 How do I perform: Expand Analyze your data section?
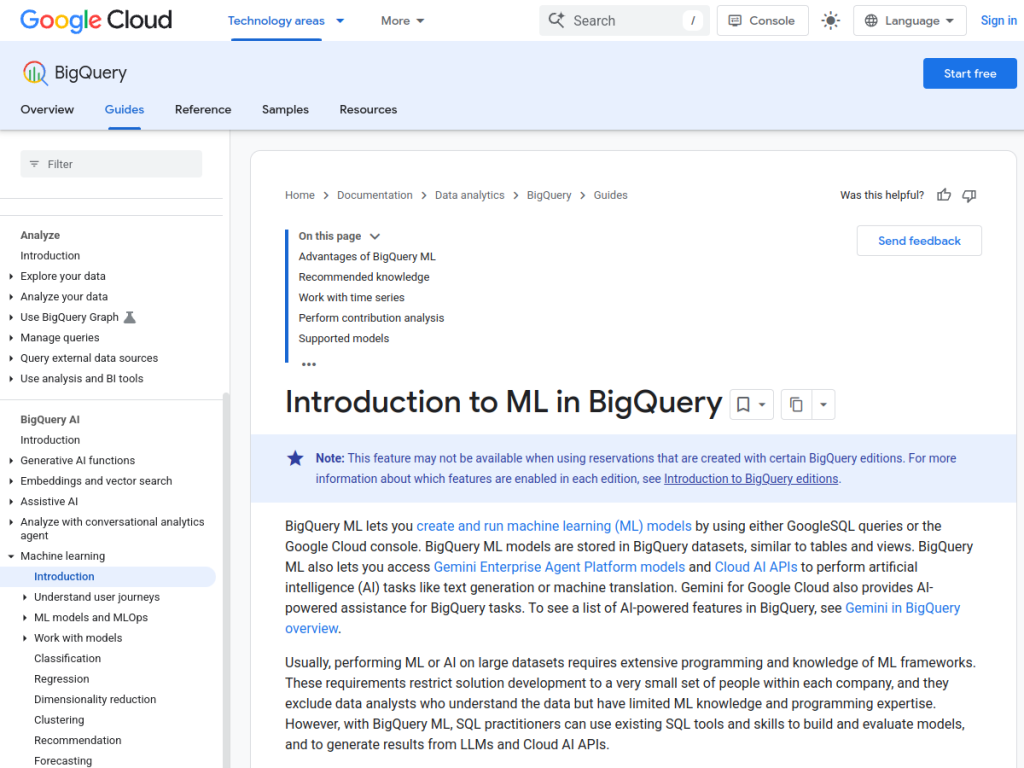[11, 296]
